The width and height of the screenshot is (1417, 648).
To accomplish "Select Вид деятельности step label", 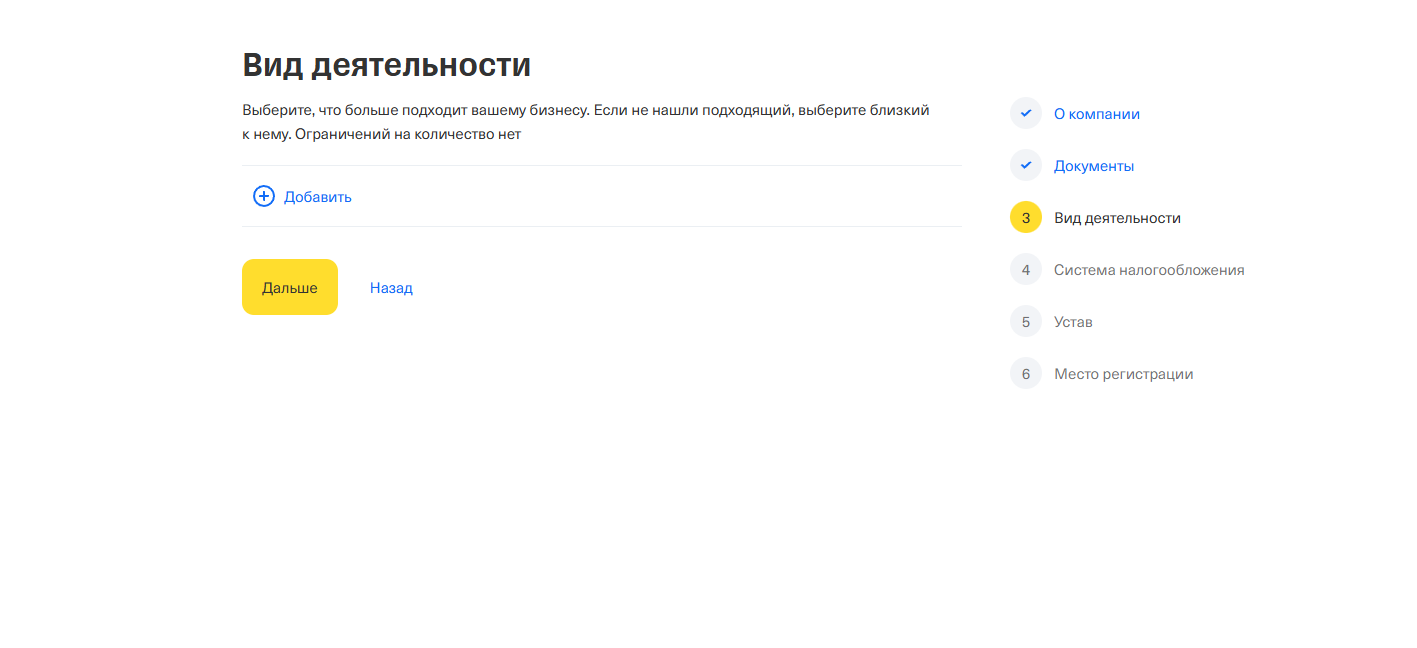I will [x=1117, y=218].
